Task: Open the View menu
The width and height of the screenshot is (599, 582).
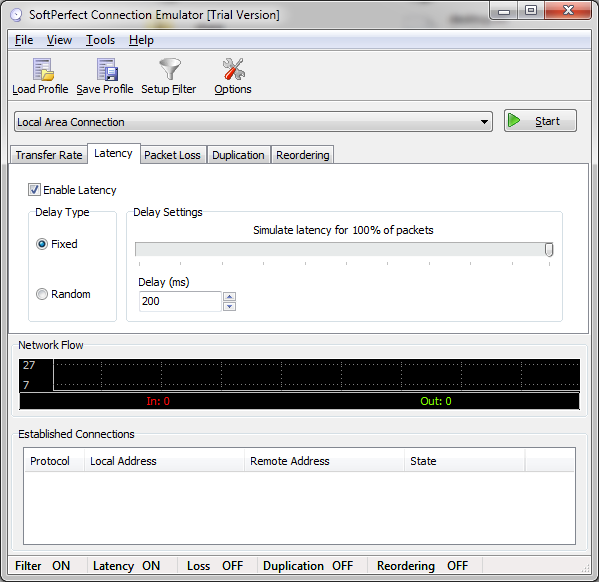Action: point(59,40)
